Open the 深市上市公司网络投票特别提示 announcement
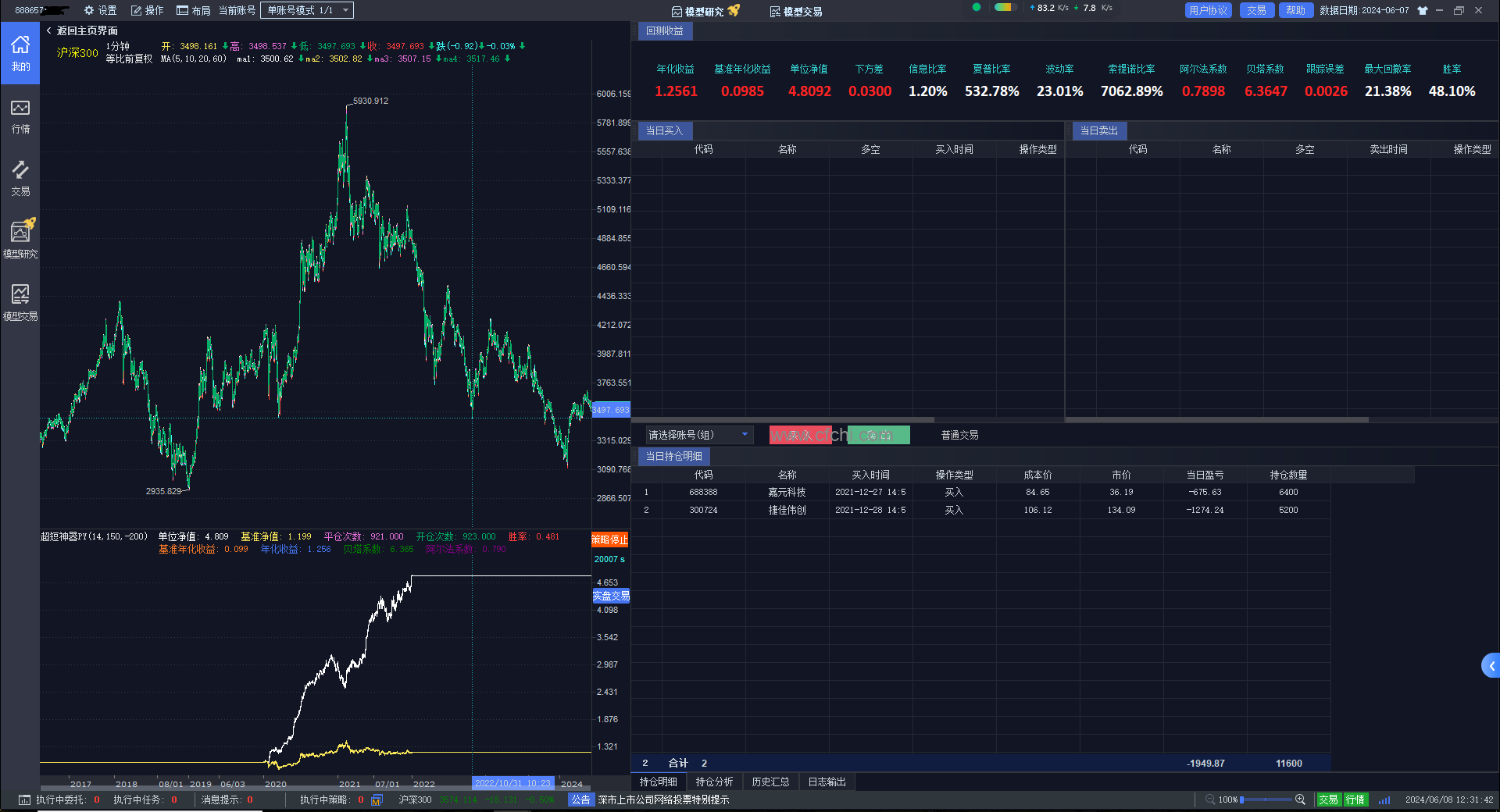Screen dimensions: 1500x812 point(664,800)
